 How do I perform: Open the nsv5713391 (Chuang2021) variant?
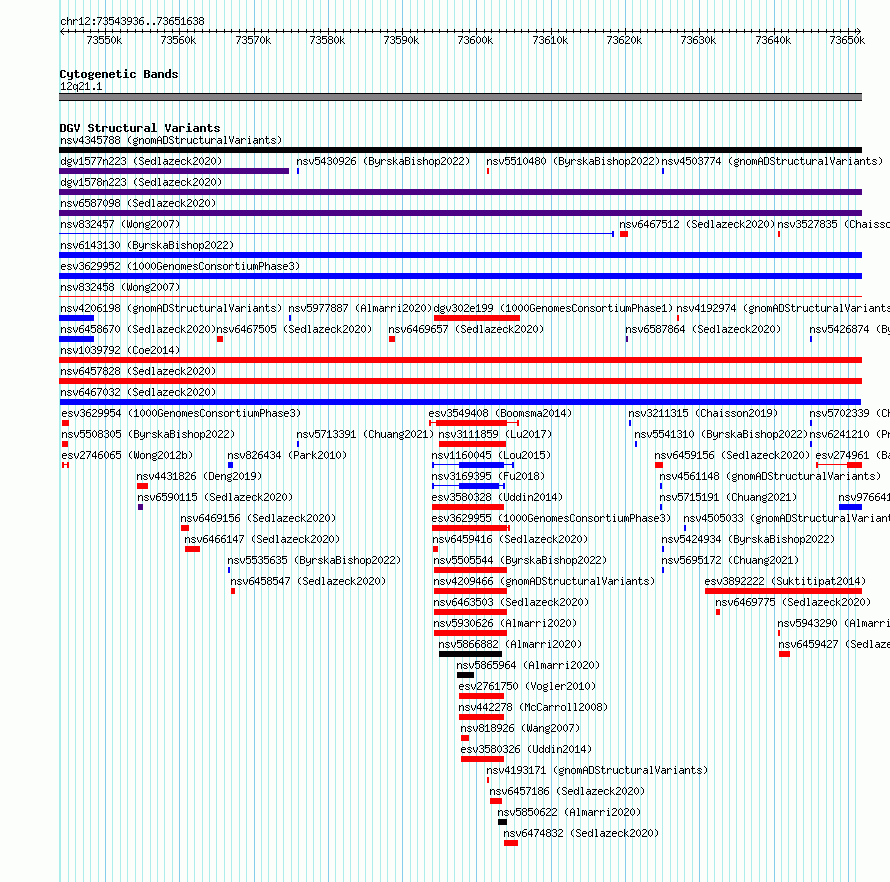click(x=365, y=434)
